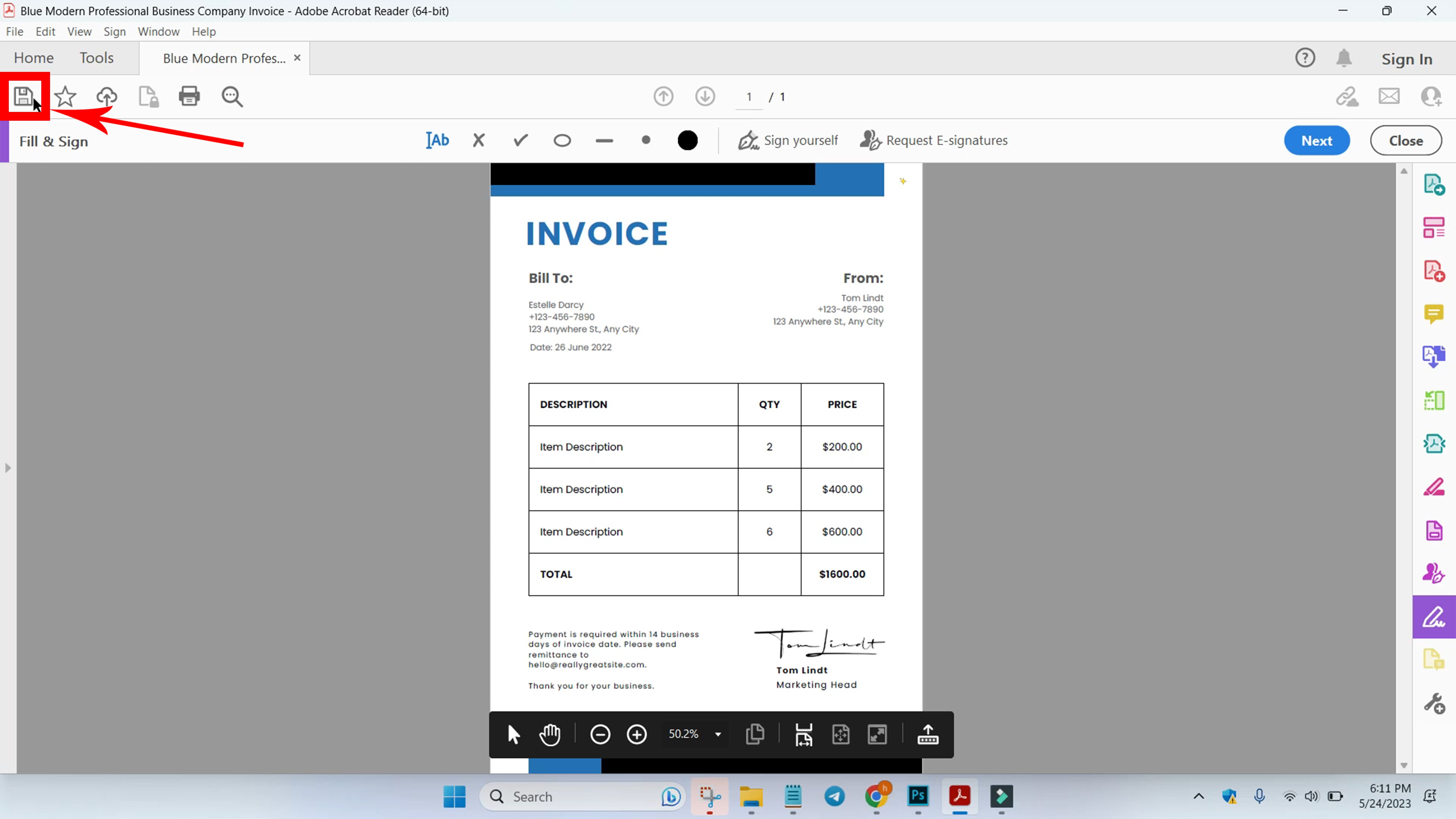Select the crossmark tool
The height and width of the screenshot is (819, 1456).
click(x=479, y=140)
